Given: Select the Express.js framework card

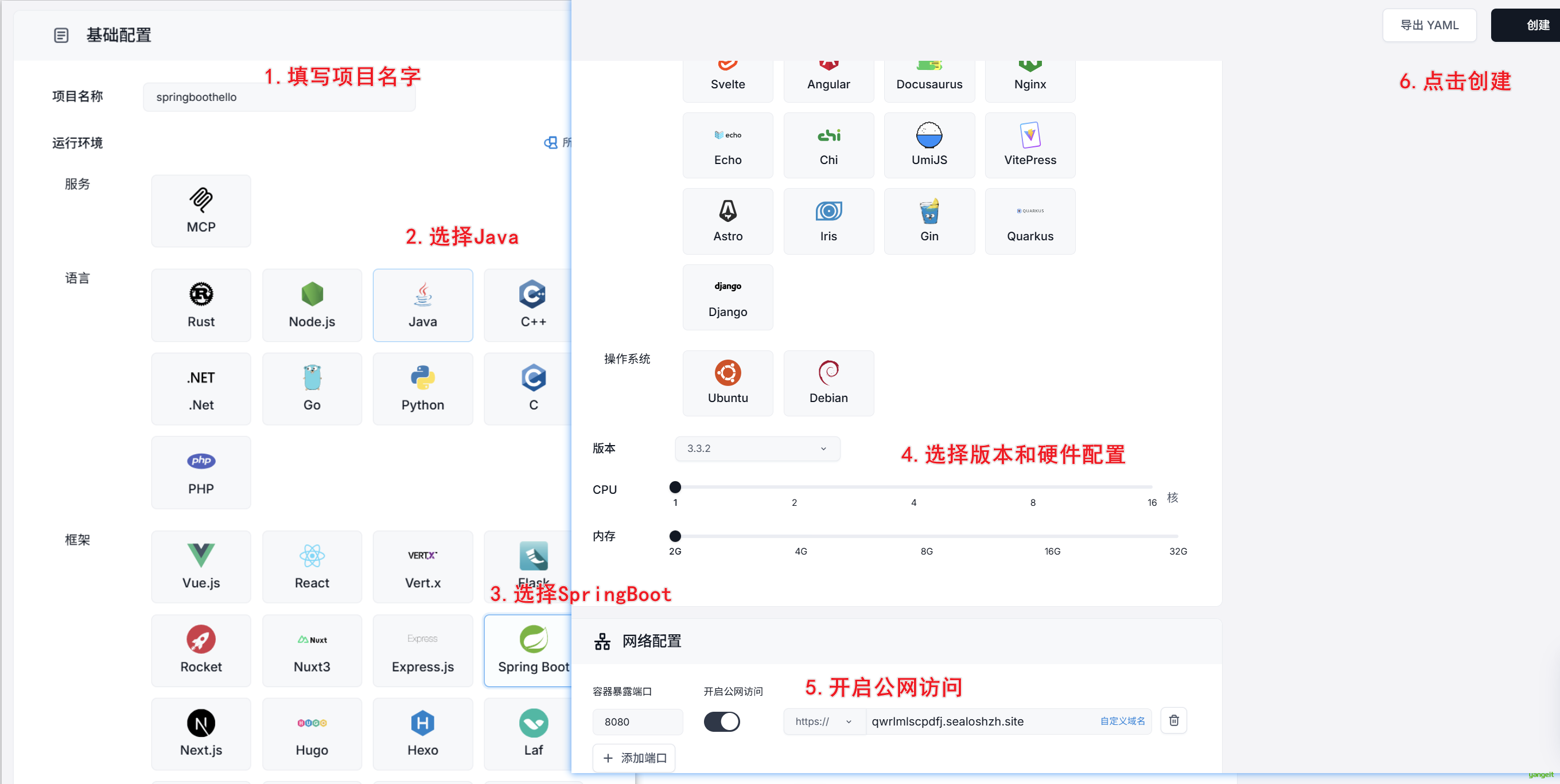Looking at the screenshot, I should click(x=423, y=651).
